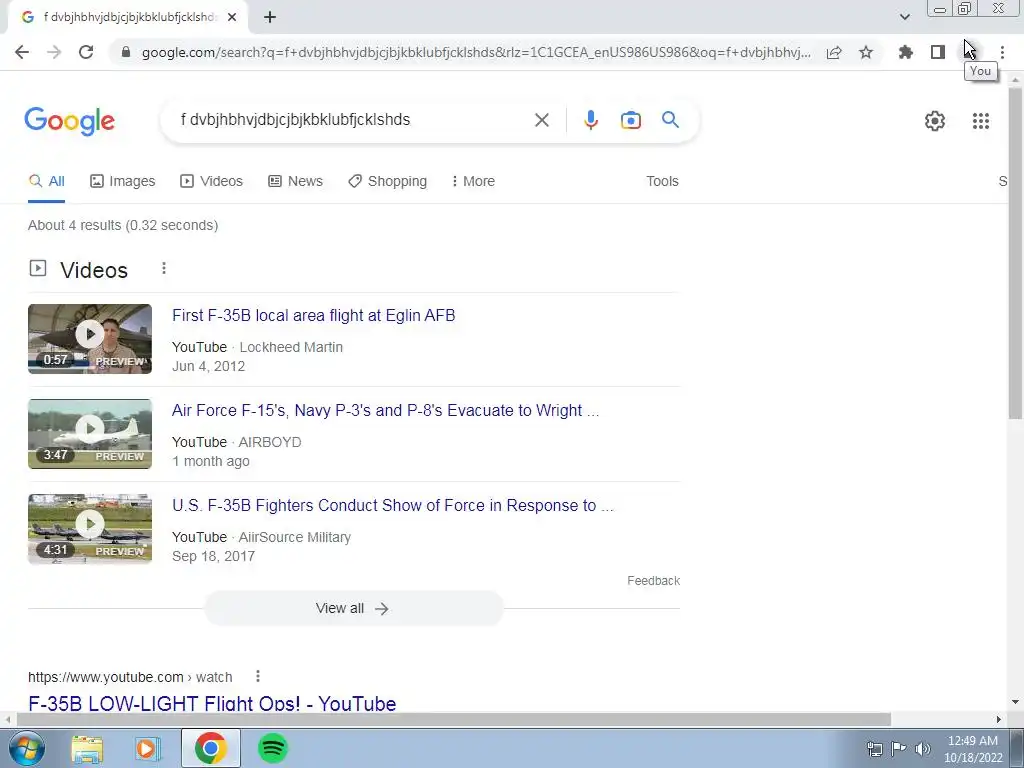
Task: Click the horizontal scrollbar thumb
Action: [x=454, y=719]
